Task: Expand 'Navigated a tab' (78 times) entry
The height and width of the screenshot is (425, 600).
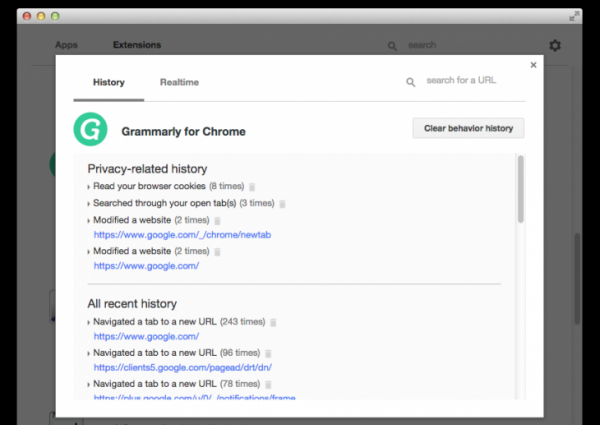Action: [88, 384]
